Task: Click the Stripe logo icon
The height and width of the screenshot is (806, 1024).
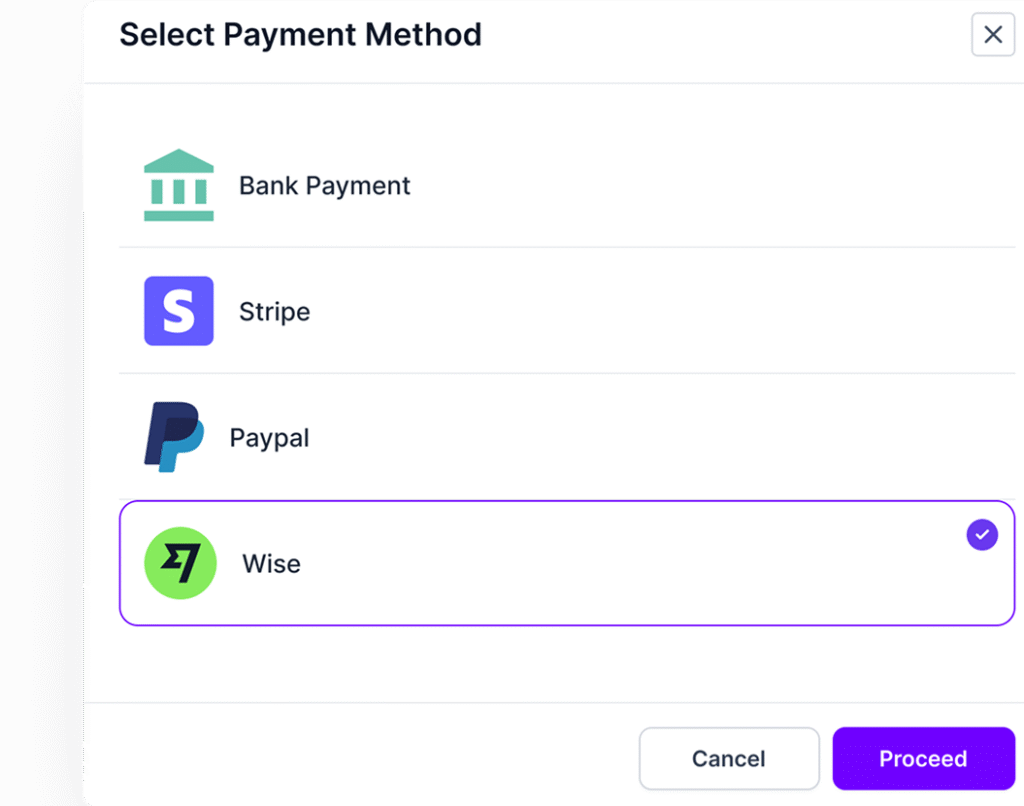Action: pyautogui.click(x=179, y=311)
